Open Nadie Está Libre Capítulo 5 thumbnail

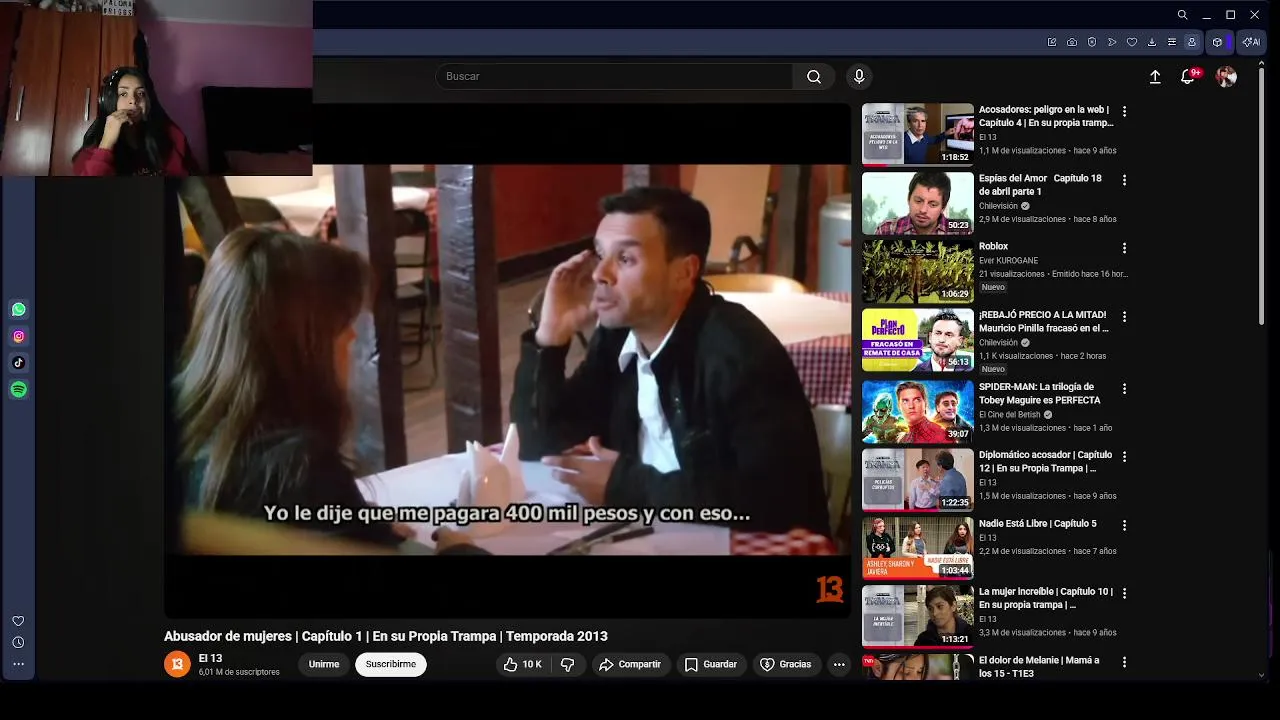click(918, 547)
